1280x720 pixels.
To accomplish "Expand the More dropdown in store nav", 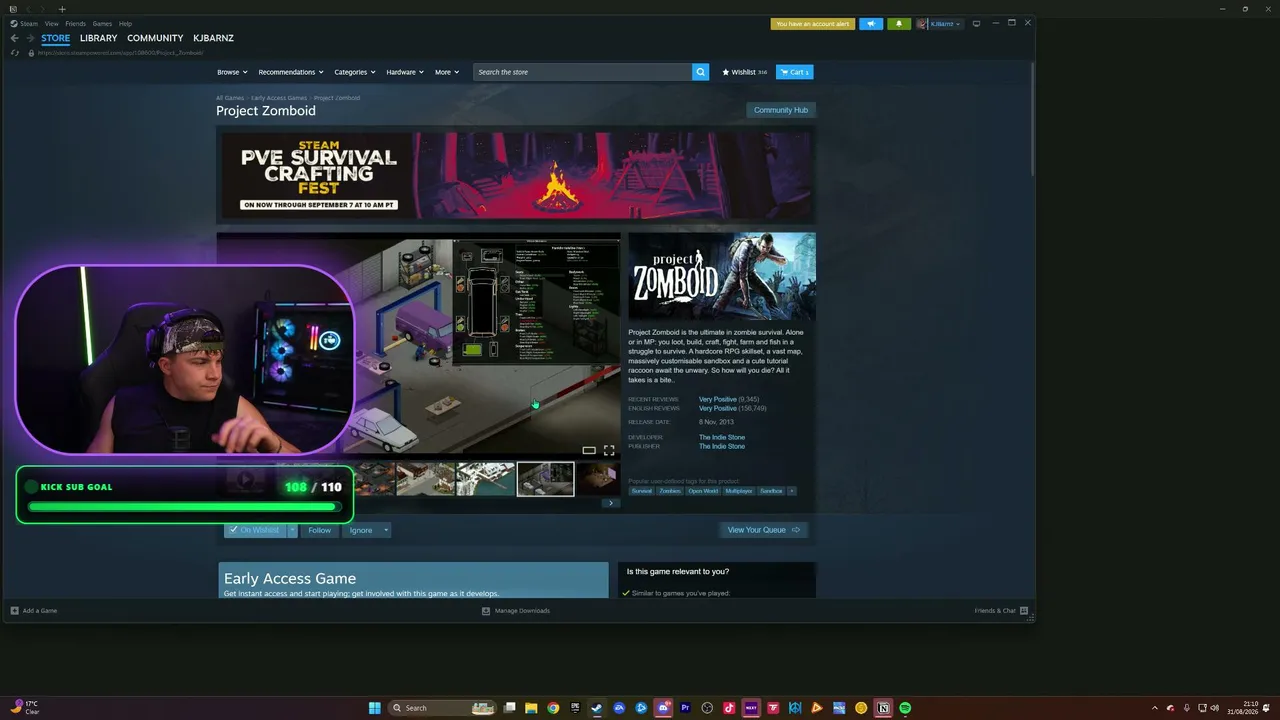I will 447,72.
